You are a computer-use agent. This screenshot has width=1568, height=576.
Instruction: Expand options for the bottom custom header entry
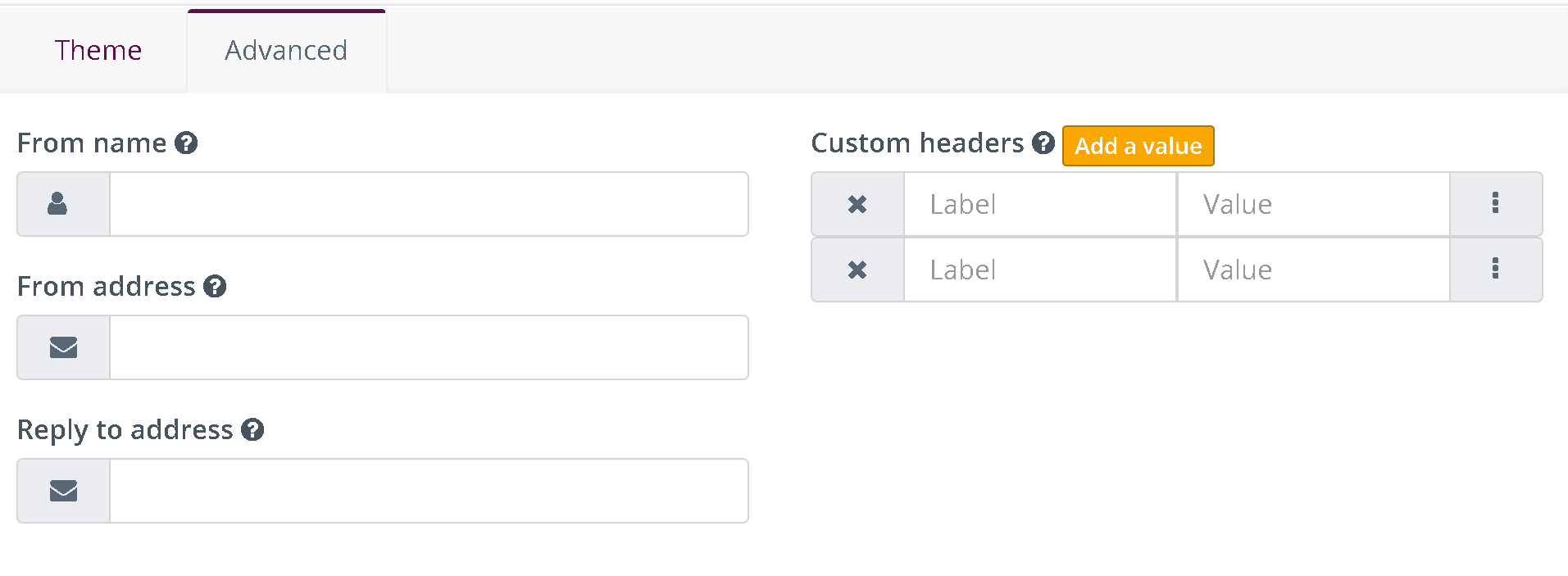[x=1496, y=270]
